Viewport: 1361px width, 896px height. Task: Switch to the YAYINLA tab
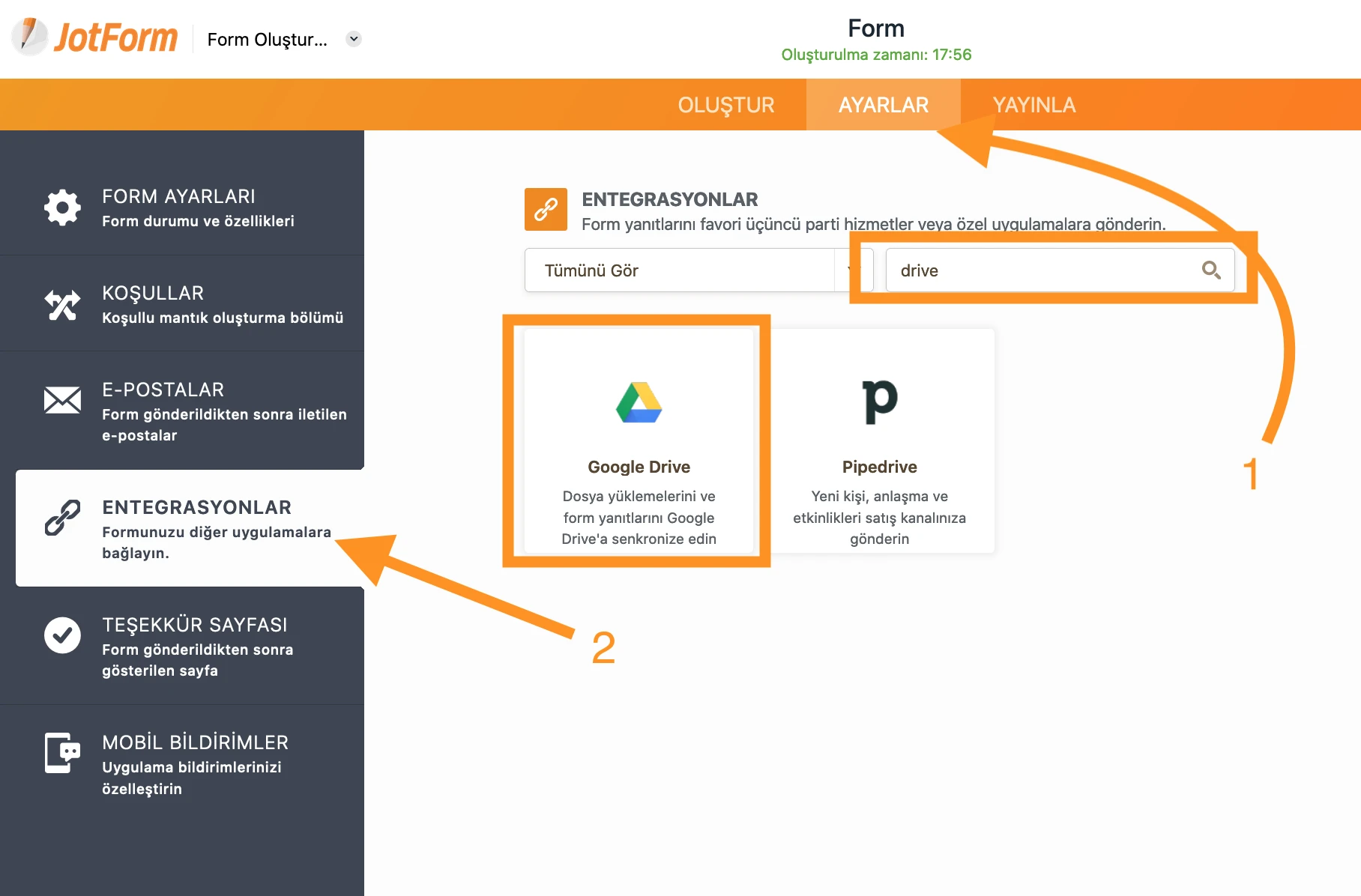pos(1033,105)
